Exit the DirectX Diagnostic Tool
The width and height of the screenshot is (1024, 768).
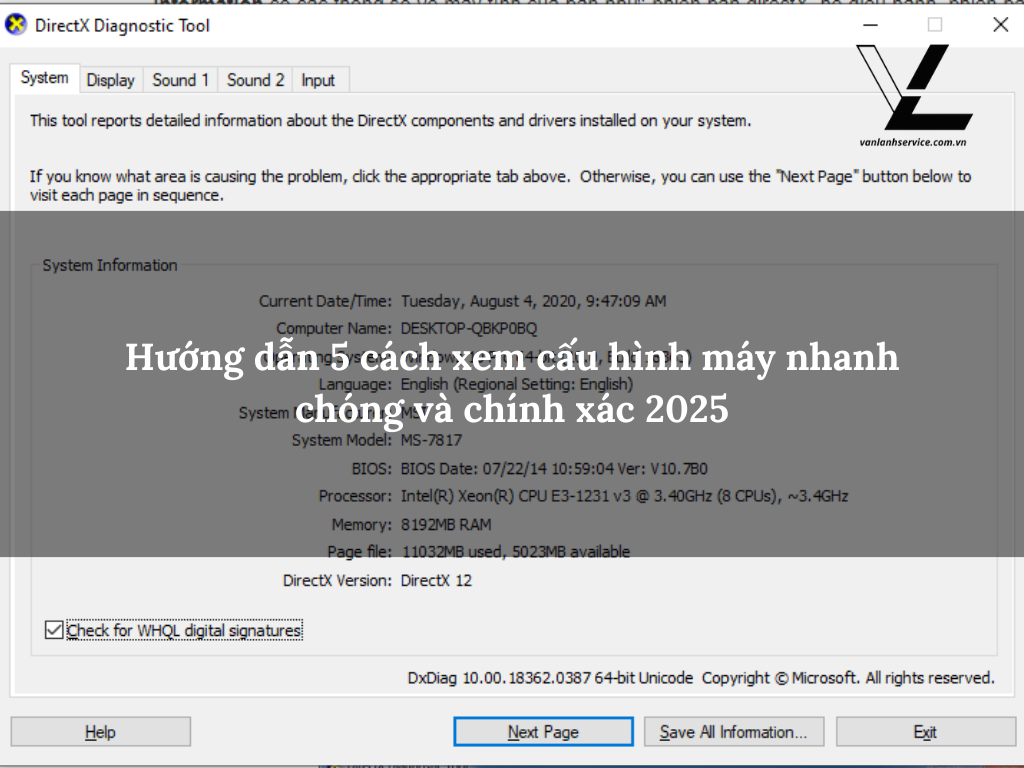click(924, 731)
